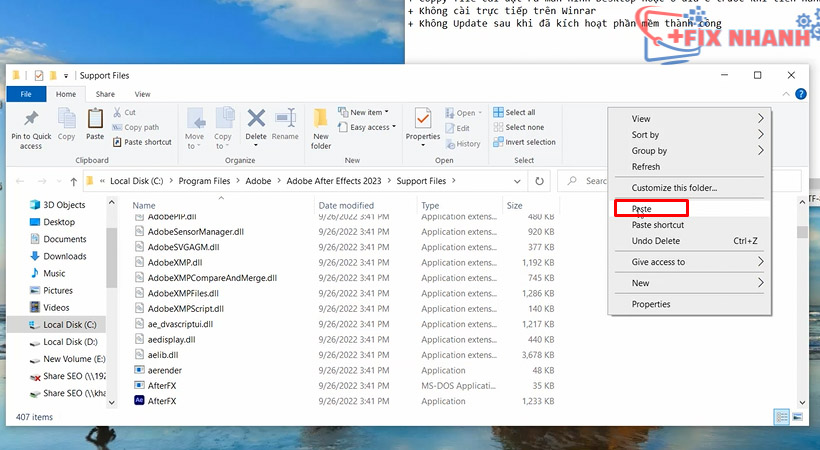This screenshot has height=450, width=820.
Task: Click the Pin to Quick access icon
Action: (31, 118)
